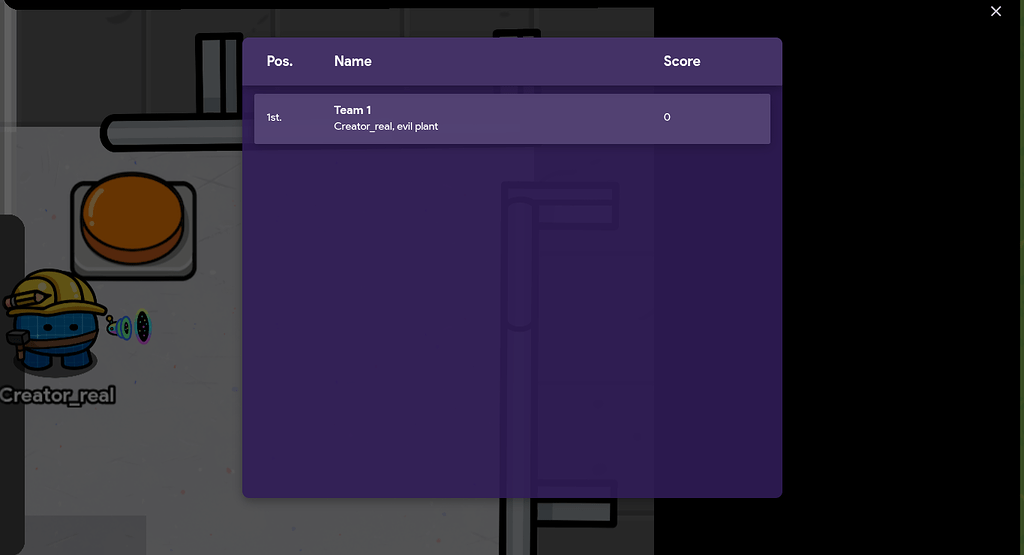The height and width of the screenshot is (555, 1024).
Task: Click the score value '0' for Team 1
Action: point(667,118)
